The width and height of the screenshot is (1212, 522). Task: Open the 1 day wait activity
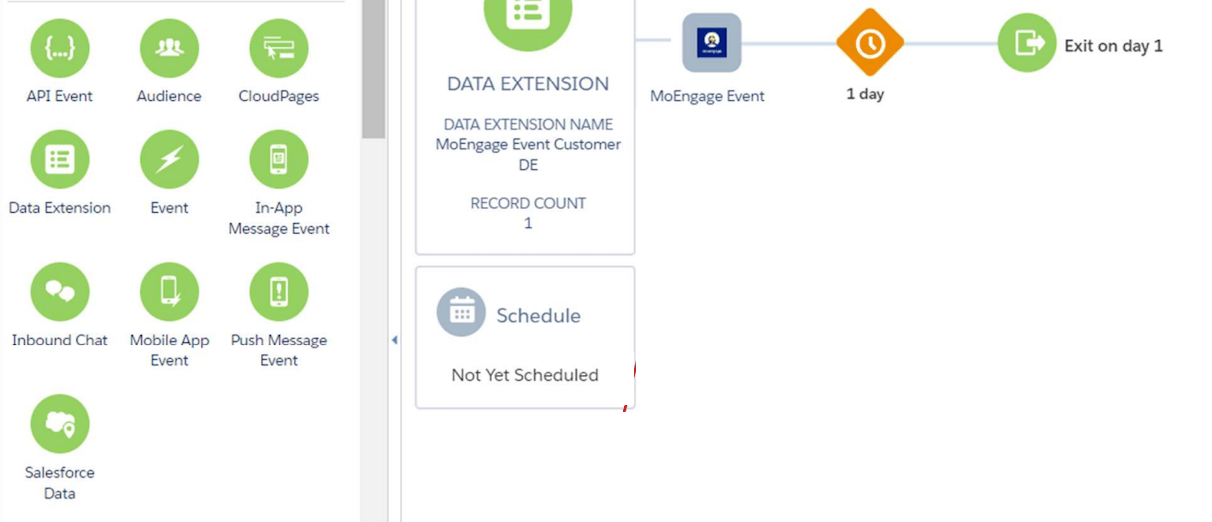(870, 43)
